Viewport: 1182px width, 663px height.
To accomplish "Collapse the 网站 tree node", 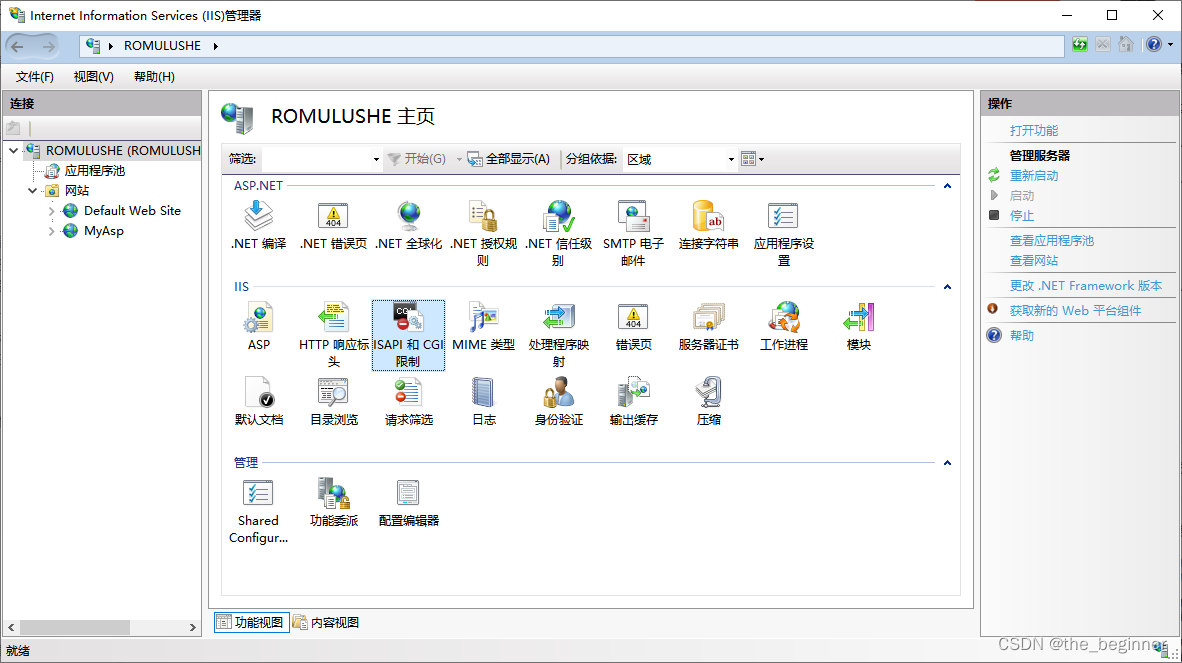I will click(x=32, y=191).
